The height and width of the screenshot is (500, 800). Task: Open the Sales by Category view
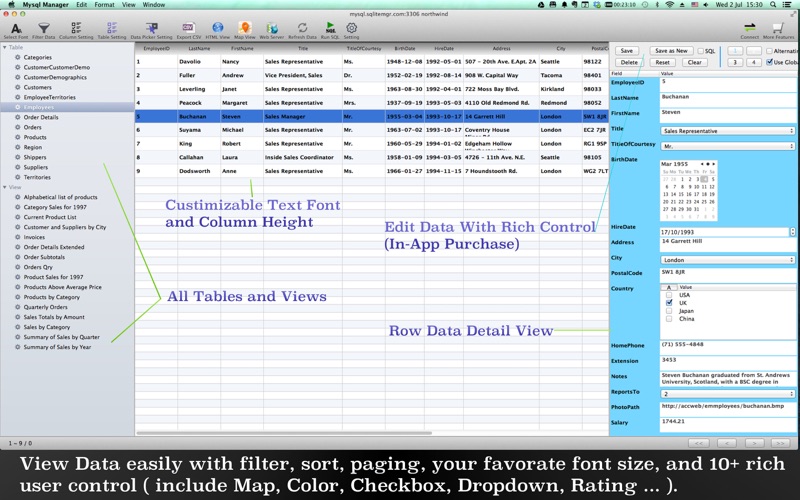click(46, 327)
